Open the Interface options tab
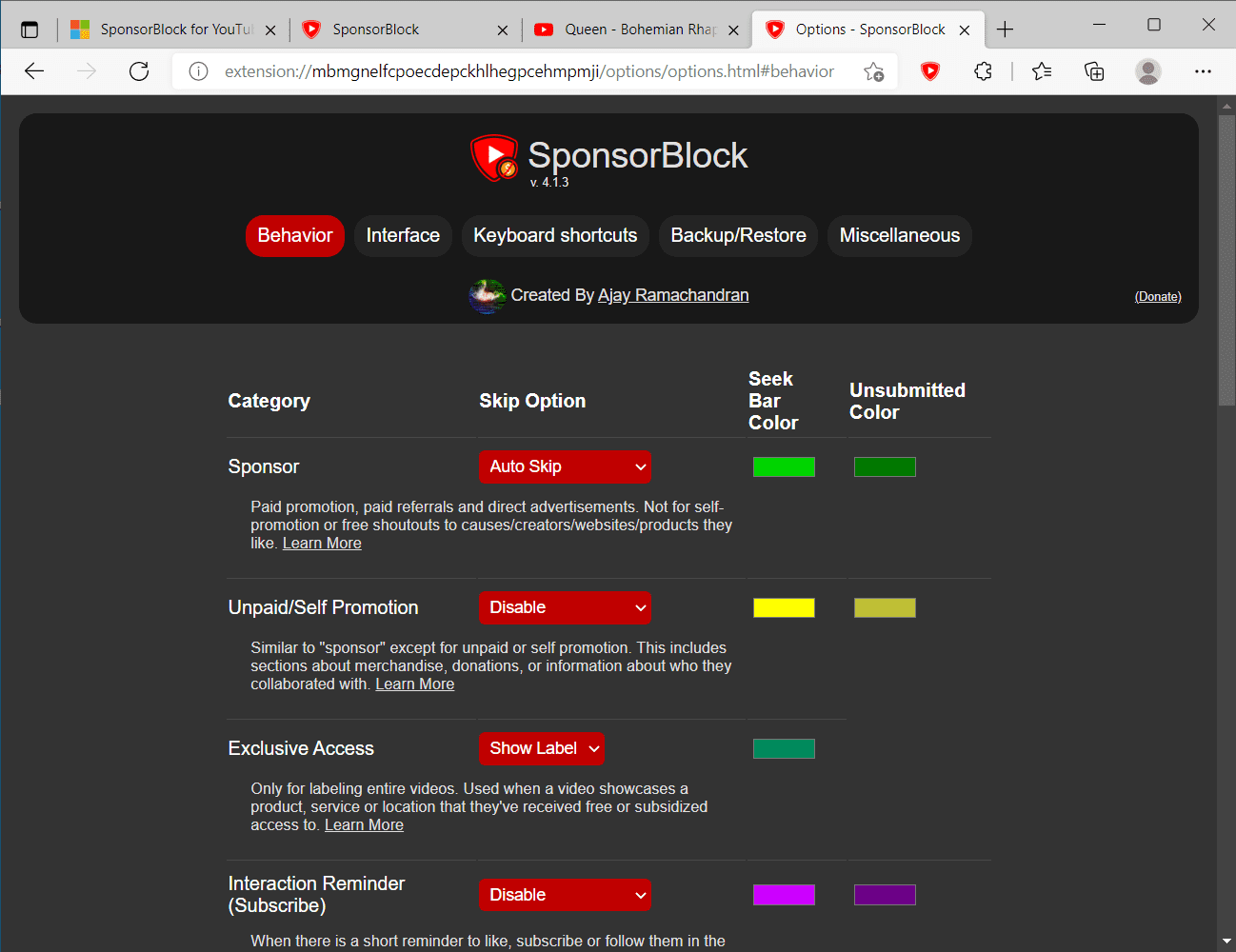The width and height of the screenshot is (1236, 952). (x=403, y=236)
